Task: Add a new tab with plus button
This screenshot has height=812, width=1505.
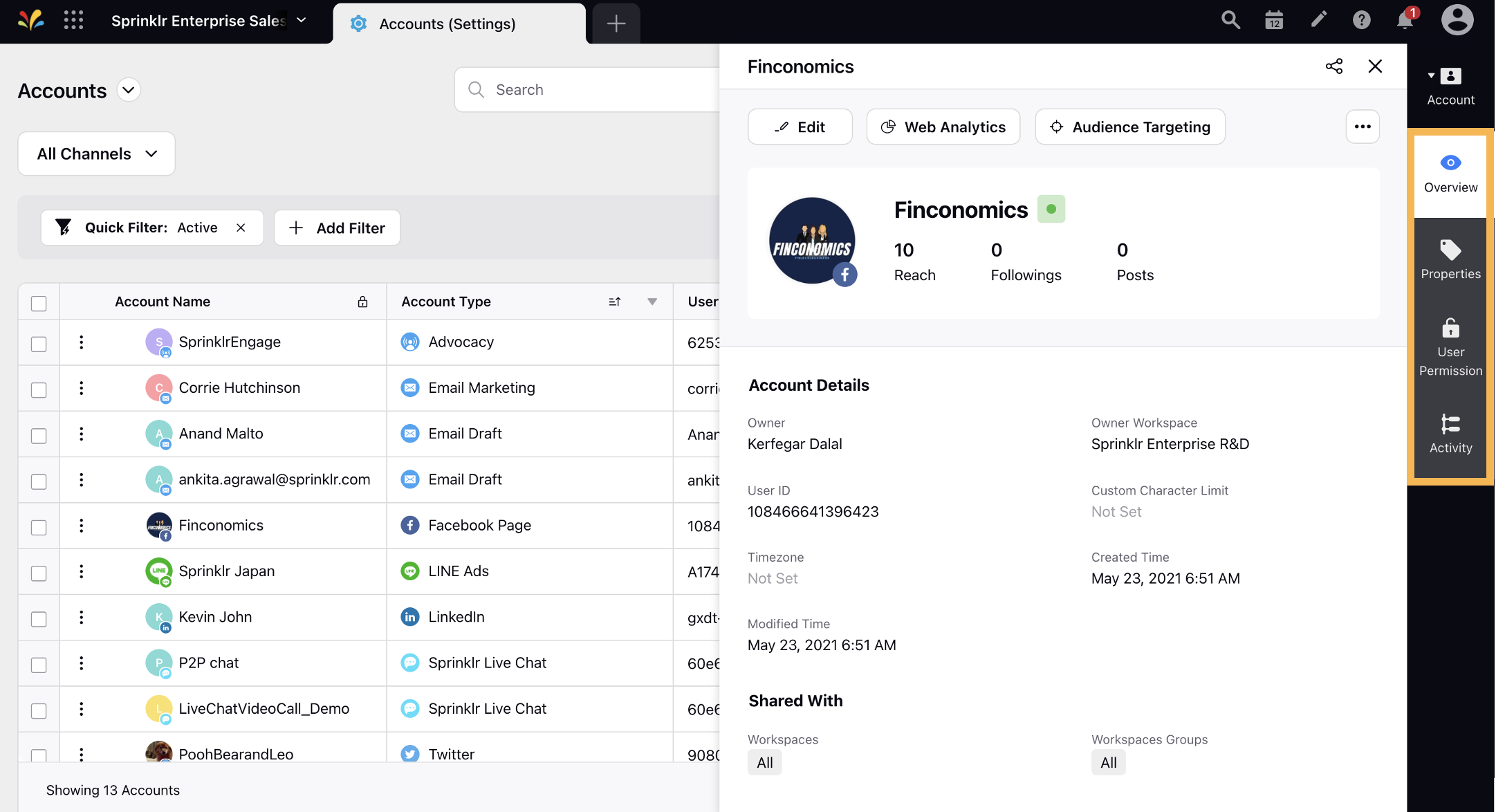Action: coord(616,24)
